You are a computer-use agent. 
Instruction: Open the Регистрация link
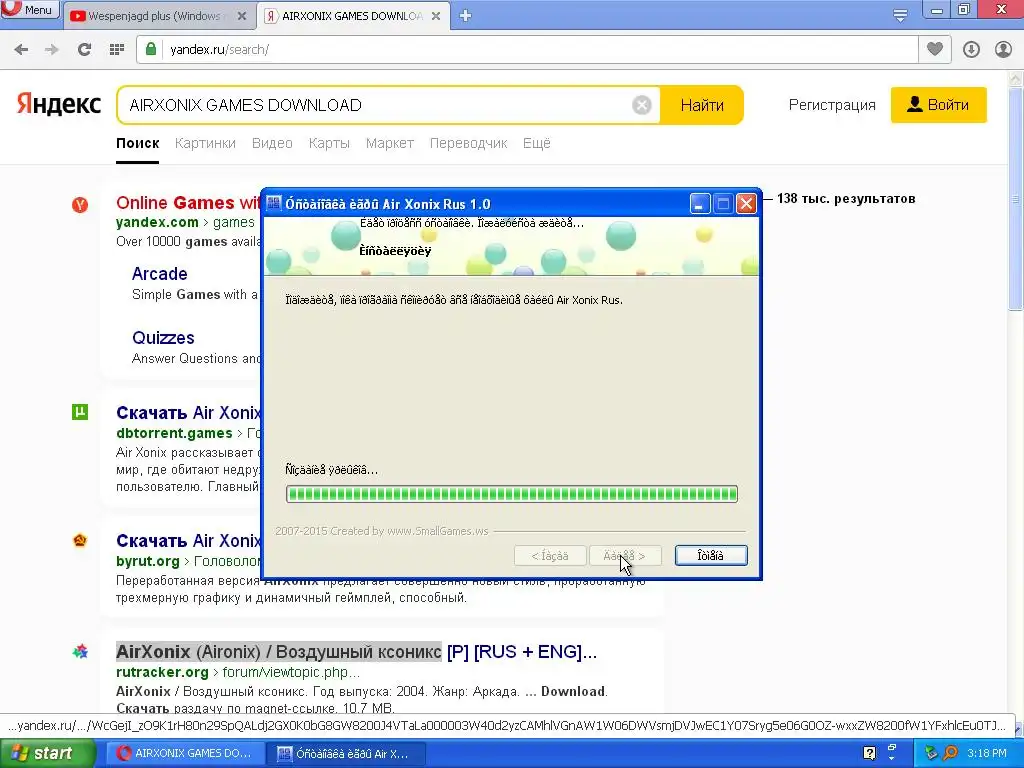click(832, 105)
